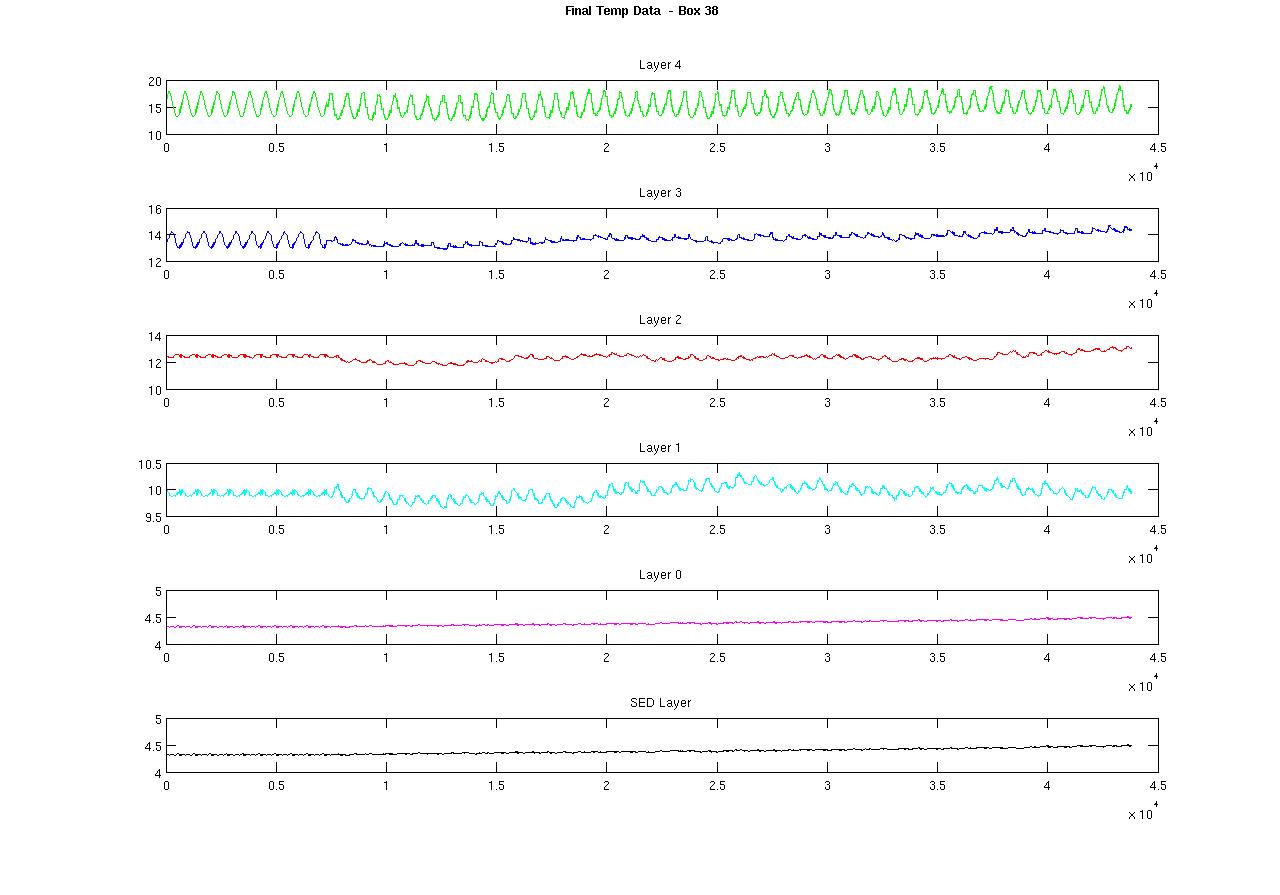Pick the "Layer 1" subplot title
The height and width of the screenshot is (895, 1280).
pyautogui.click(x=660, y=448)
